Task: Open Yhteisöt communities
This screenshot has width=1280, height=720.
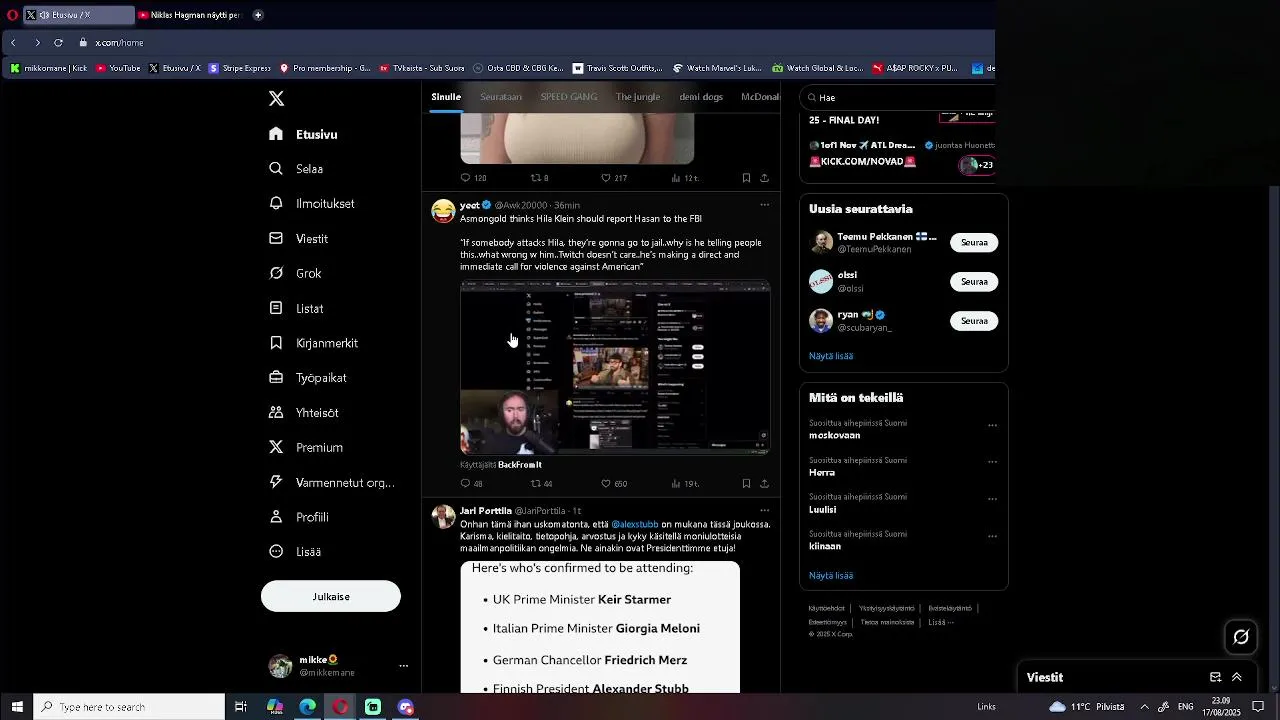Action: click(x=305, y=412)
